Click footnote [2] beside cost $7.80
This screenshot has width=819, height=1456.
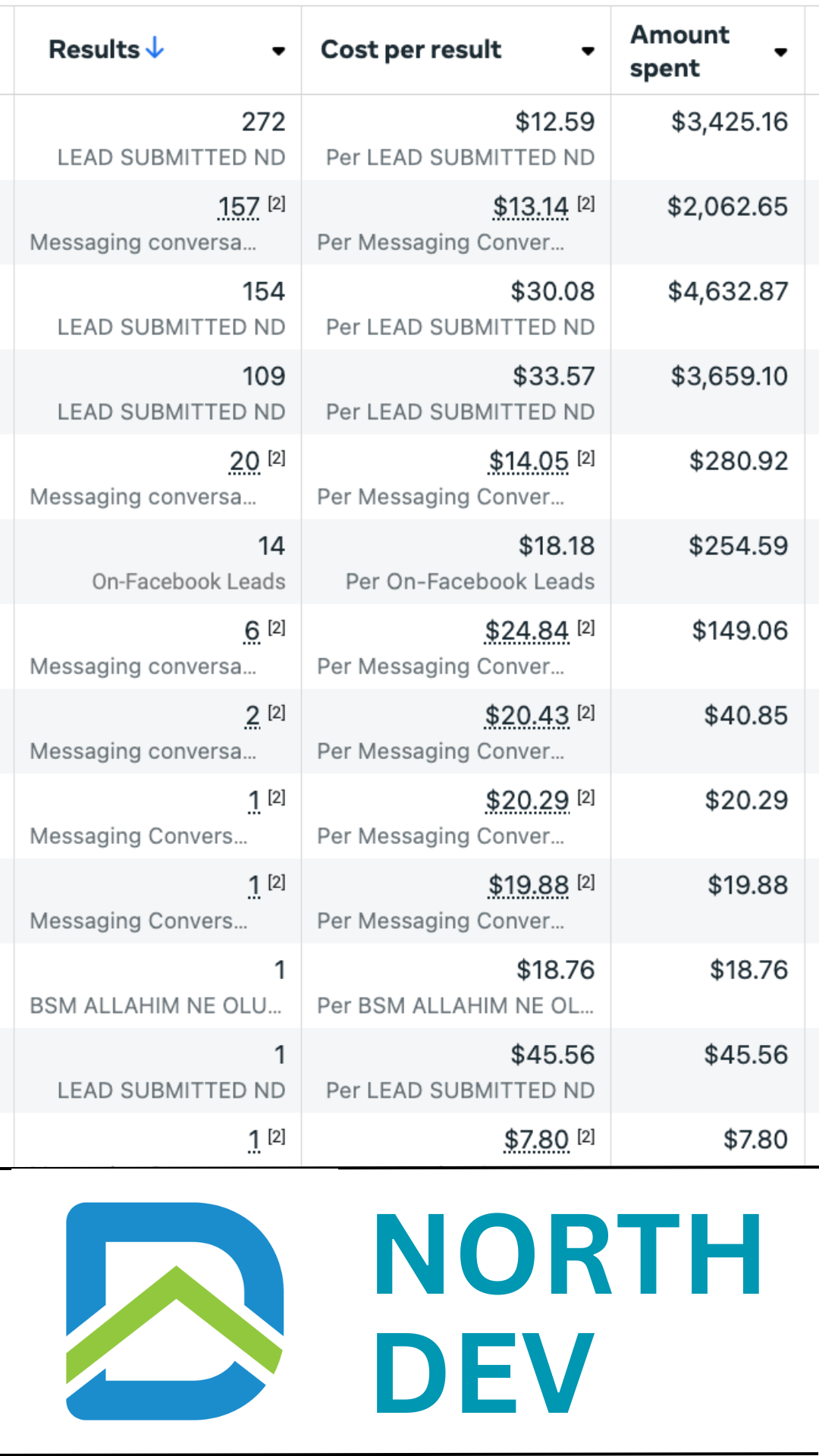coord(586,1137)
